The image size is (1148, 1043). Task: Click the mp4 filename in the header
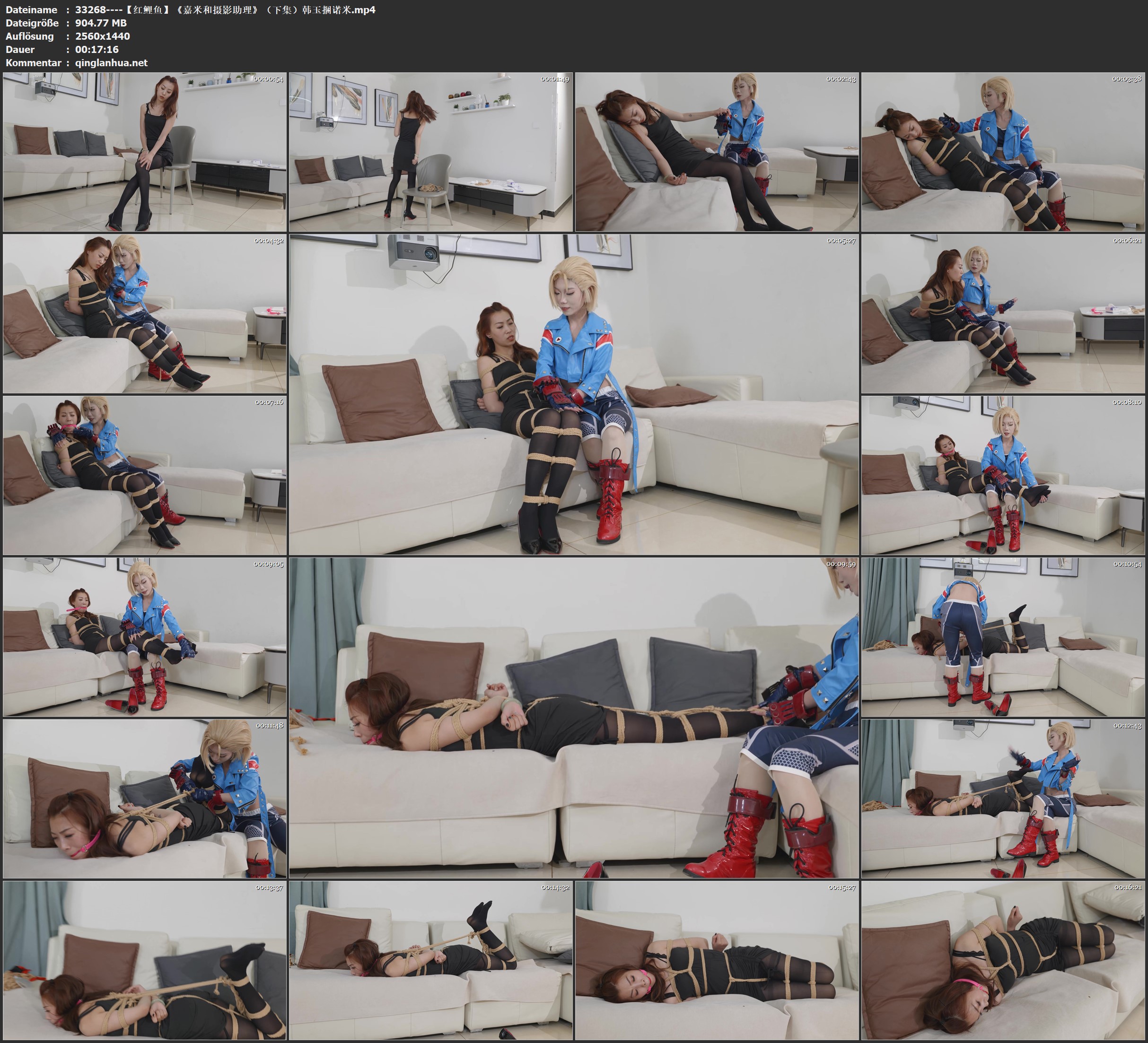tap(225, 9)
